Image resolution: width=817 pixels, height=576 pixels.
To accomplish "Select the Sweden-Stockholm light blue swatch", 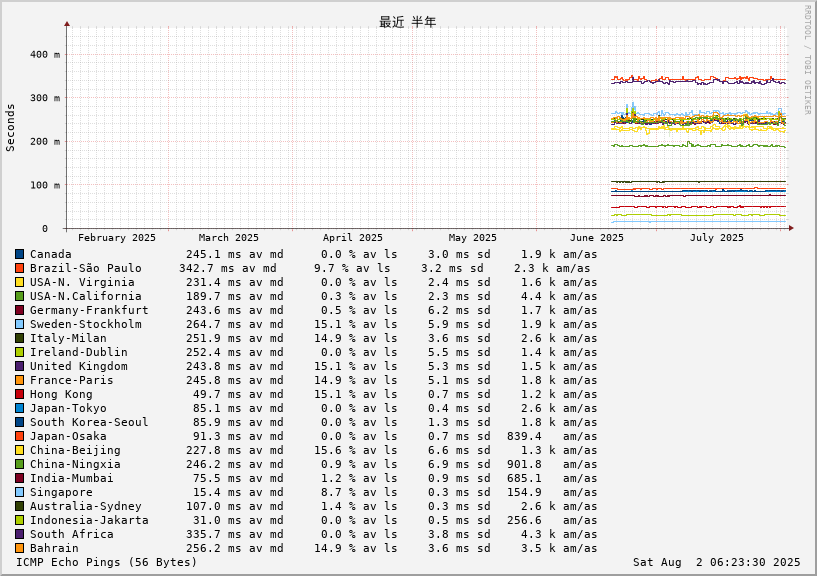I will 19,325.
